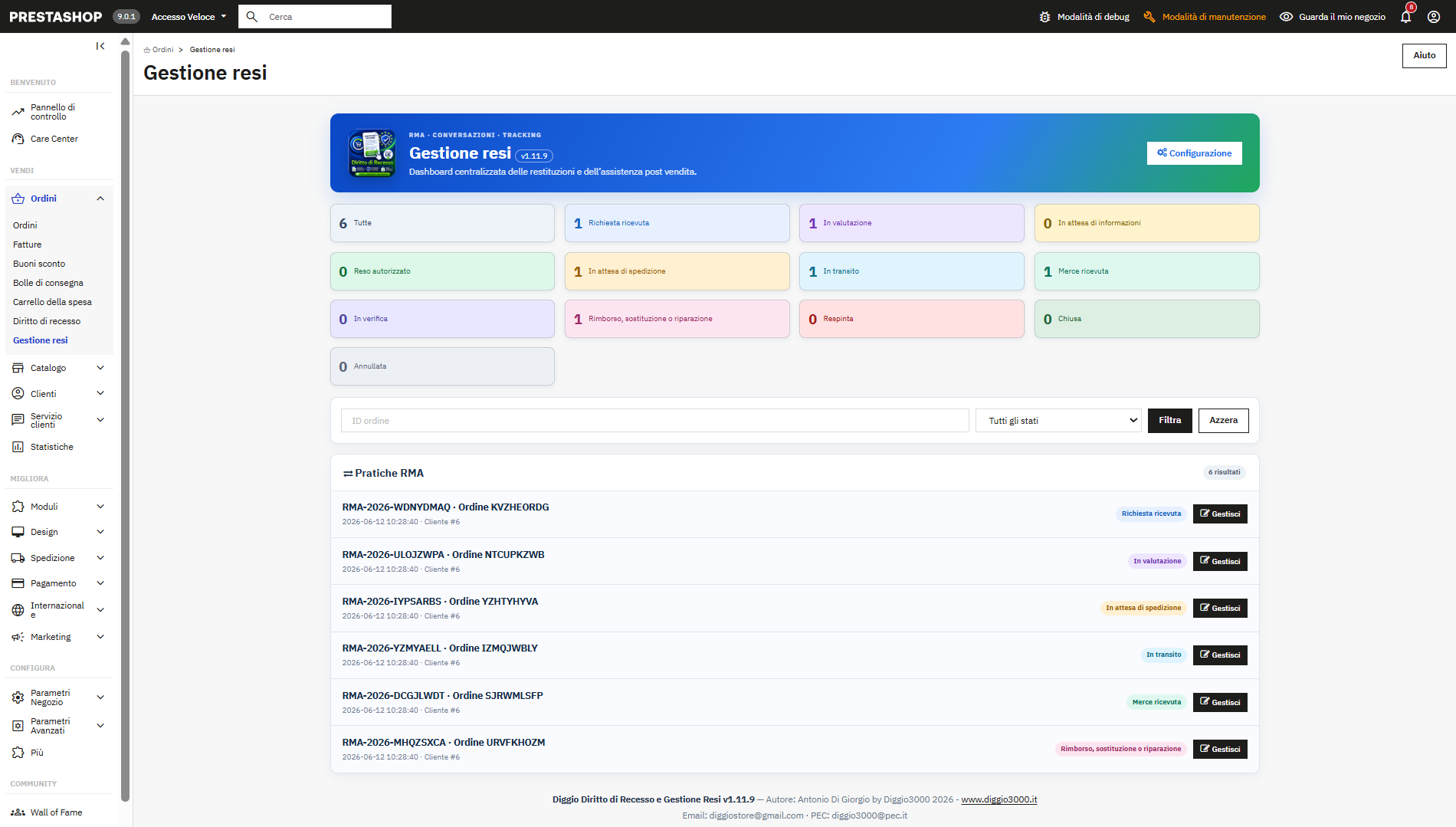The width and height of the screenshot is (1456, 827).
Task: Click the Ordini breadcrumb link
Action: point(159,50)
